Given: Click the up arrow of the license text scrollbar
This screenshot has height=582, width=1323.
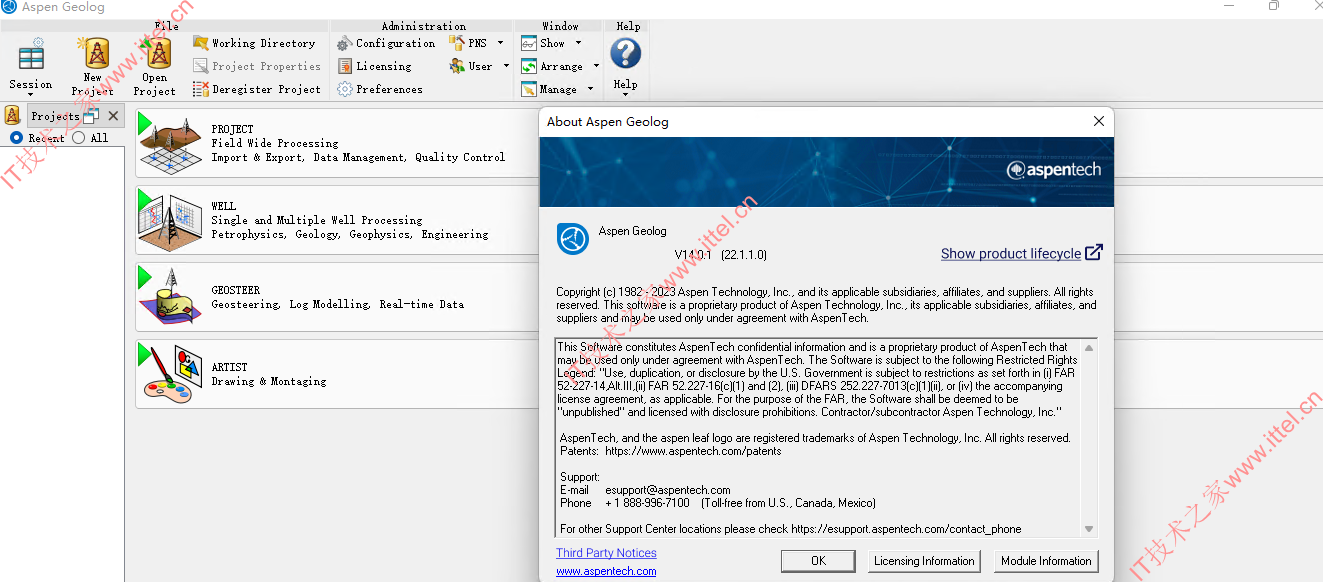Looking at the screenshot, I should (x=1089, y=348).
